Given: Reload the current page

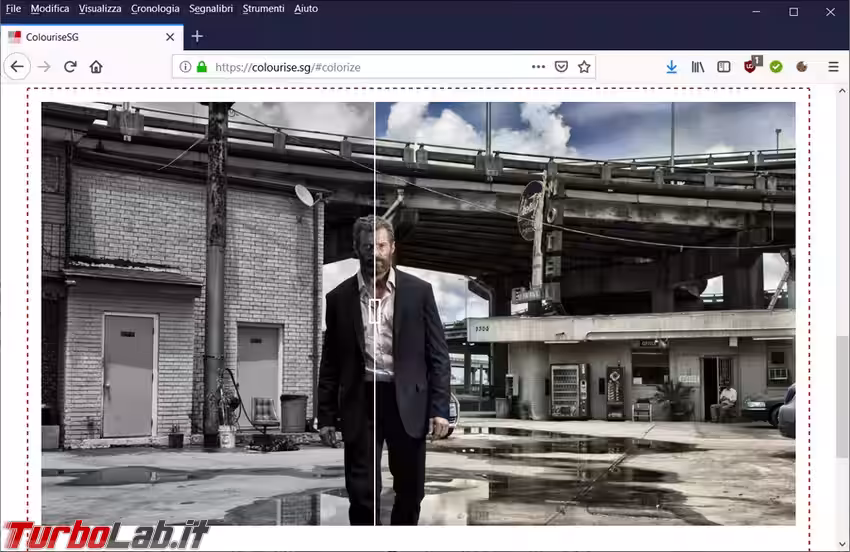Looking at the screenshot, I should click(70, 67).
